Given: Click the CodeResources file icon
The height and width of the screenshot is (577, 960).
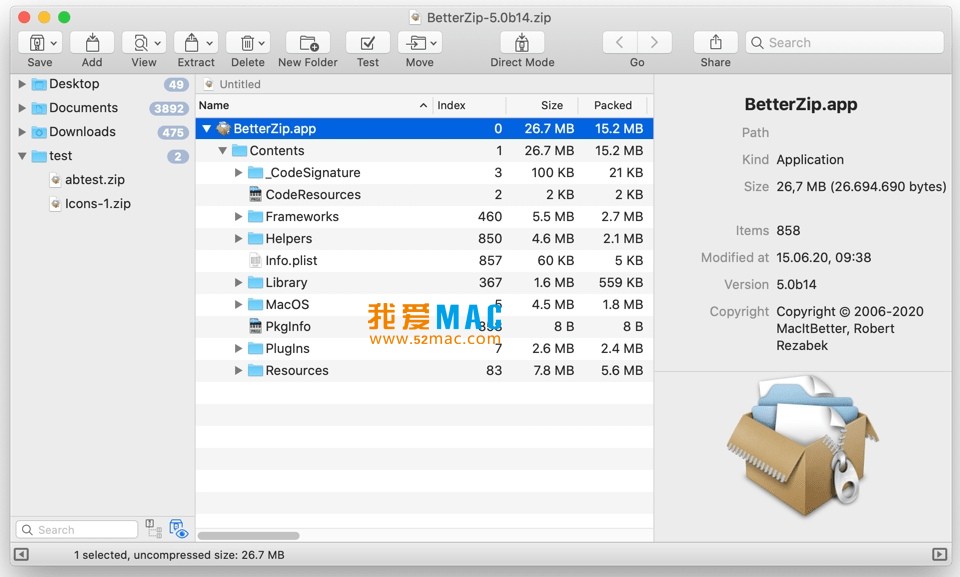Looking at the screenshot, I should click(x=255, y=195).
